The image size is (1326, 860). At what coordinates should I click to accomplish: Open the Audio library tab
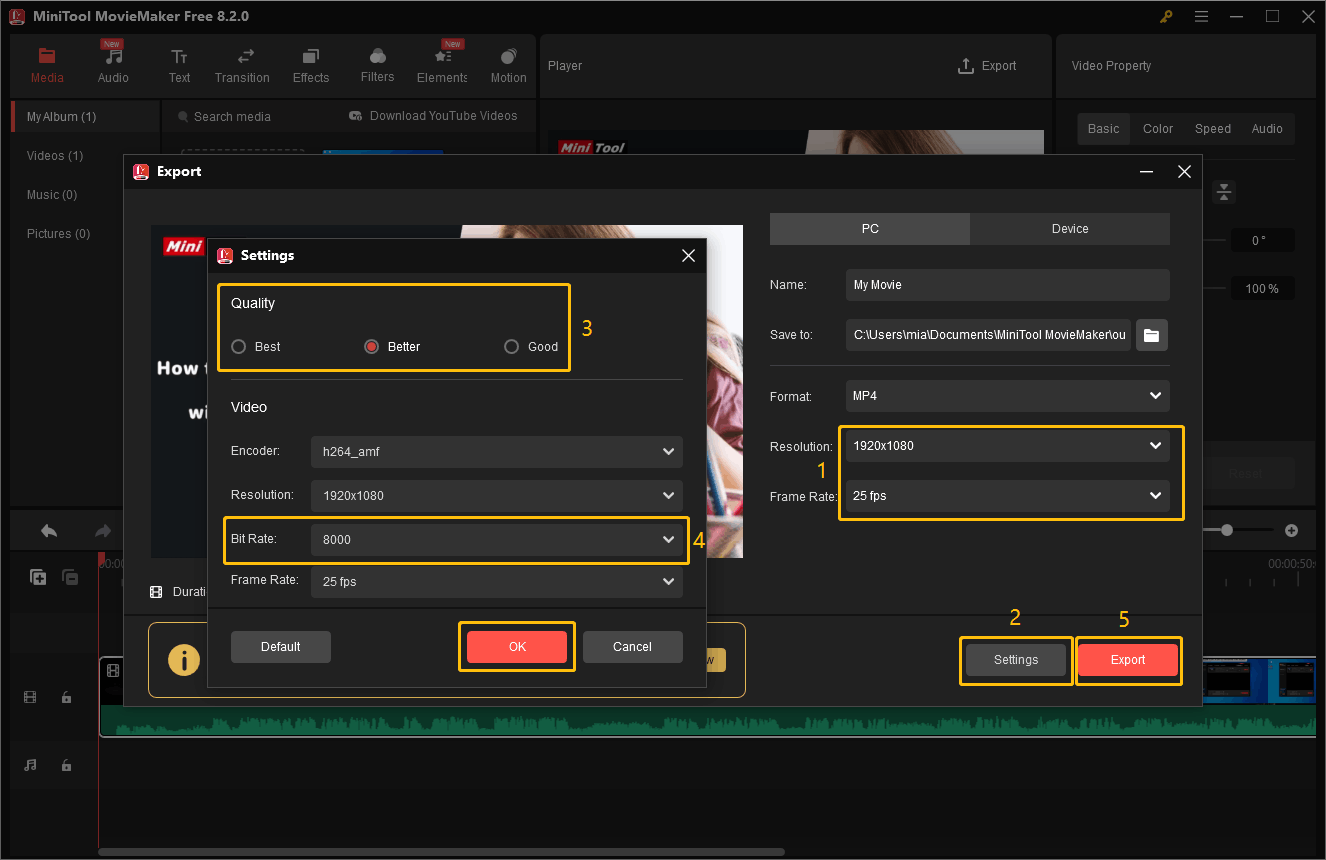[113, 66]
